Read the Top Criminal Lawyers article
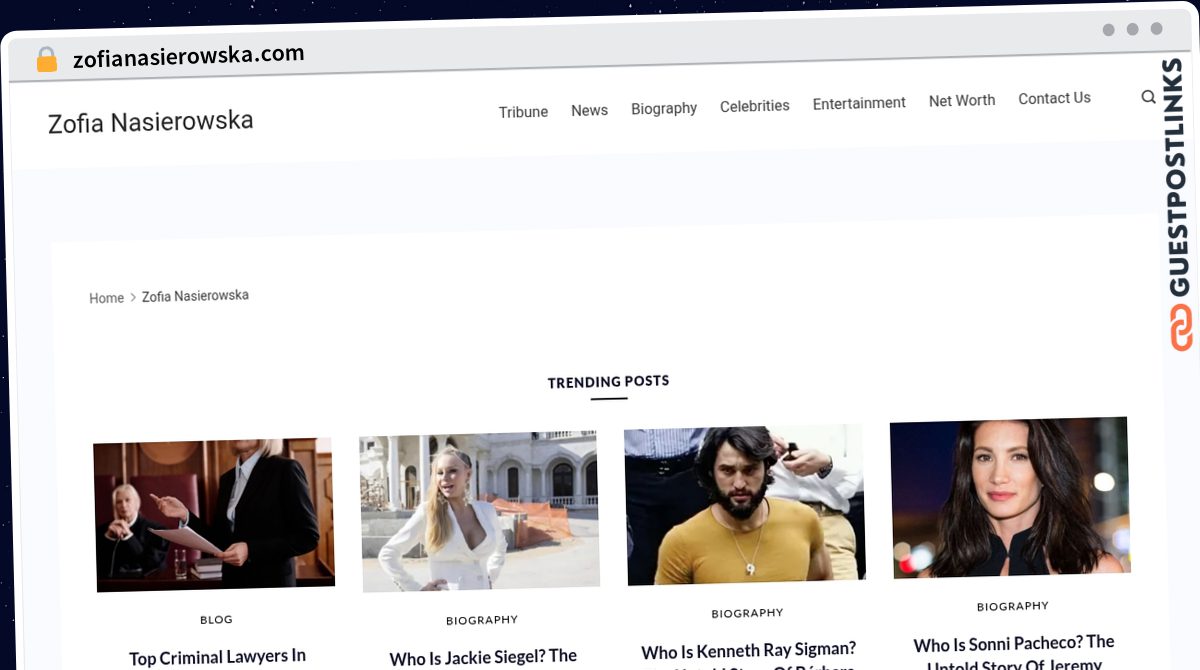The width and height of the screenshot is (1200, 670). click(217, 657)
